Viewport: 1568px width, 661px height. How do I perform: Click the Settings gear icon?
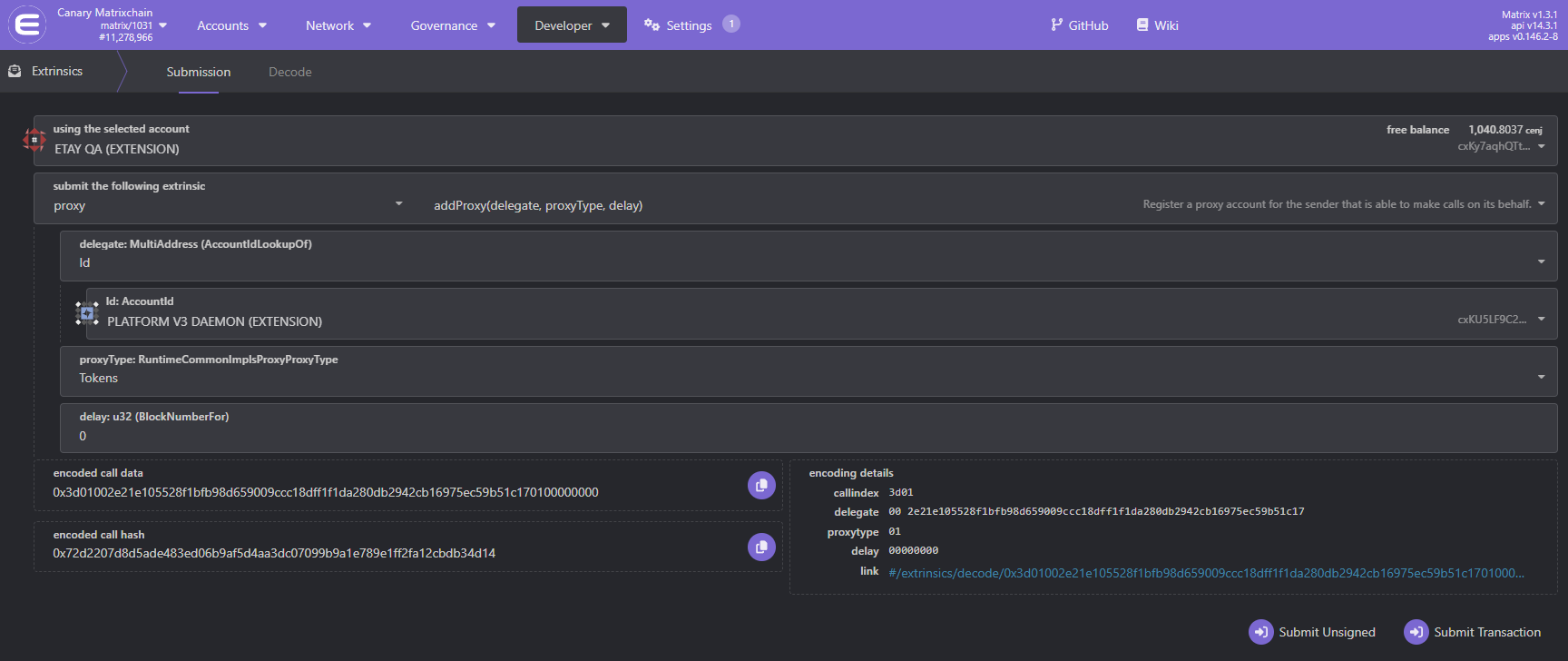[x=652, y=25]
